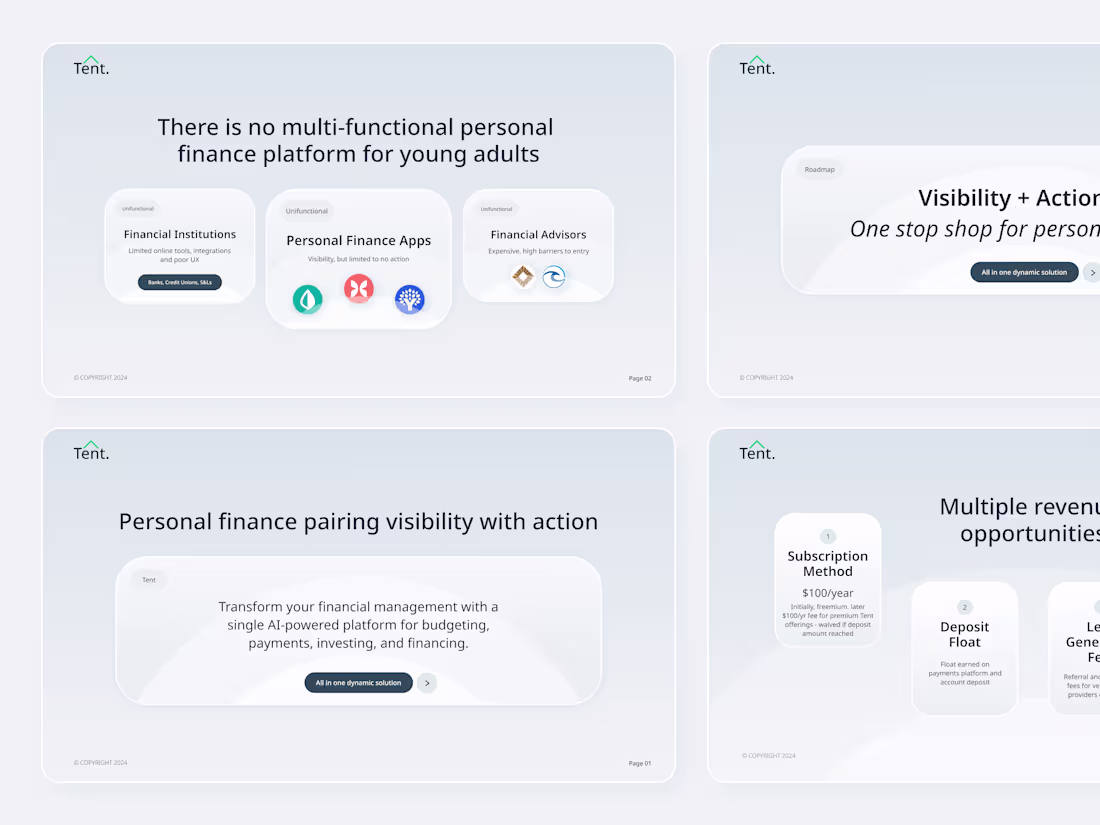Click the blue tree app icon
Viewport: 1100px width, 825px height.
coord(410,299)
